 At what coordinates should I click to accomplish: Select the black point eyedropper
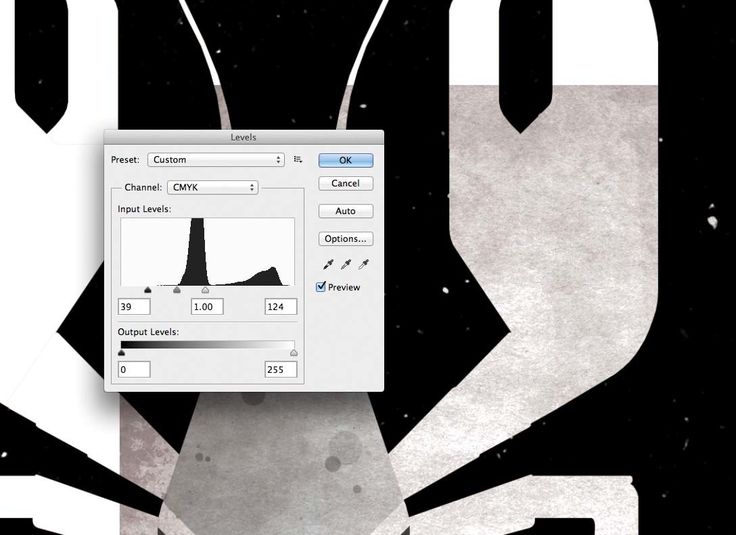pos(328,265)
